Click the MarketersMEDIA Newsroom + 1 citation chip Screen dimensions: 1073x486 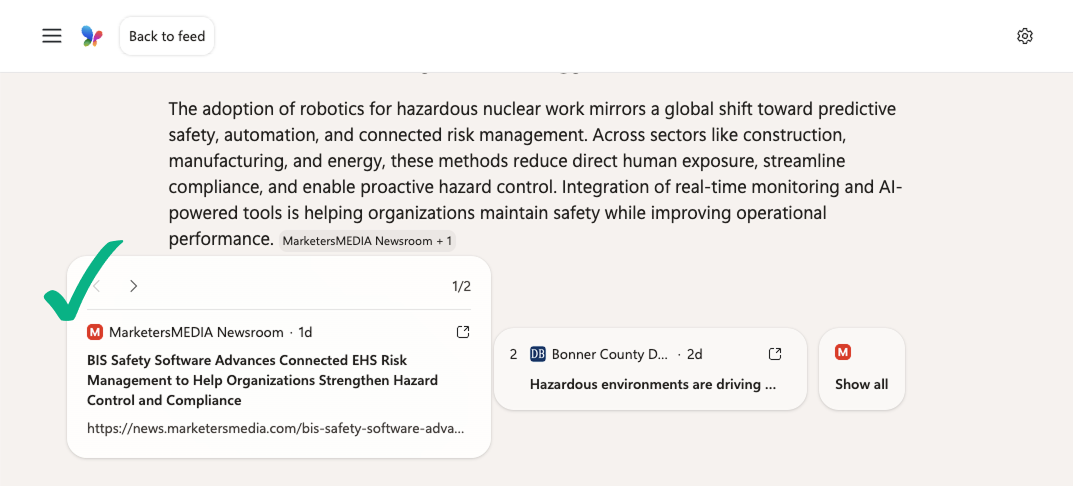pyautogui.click(x=367, y=241)
